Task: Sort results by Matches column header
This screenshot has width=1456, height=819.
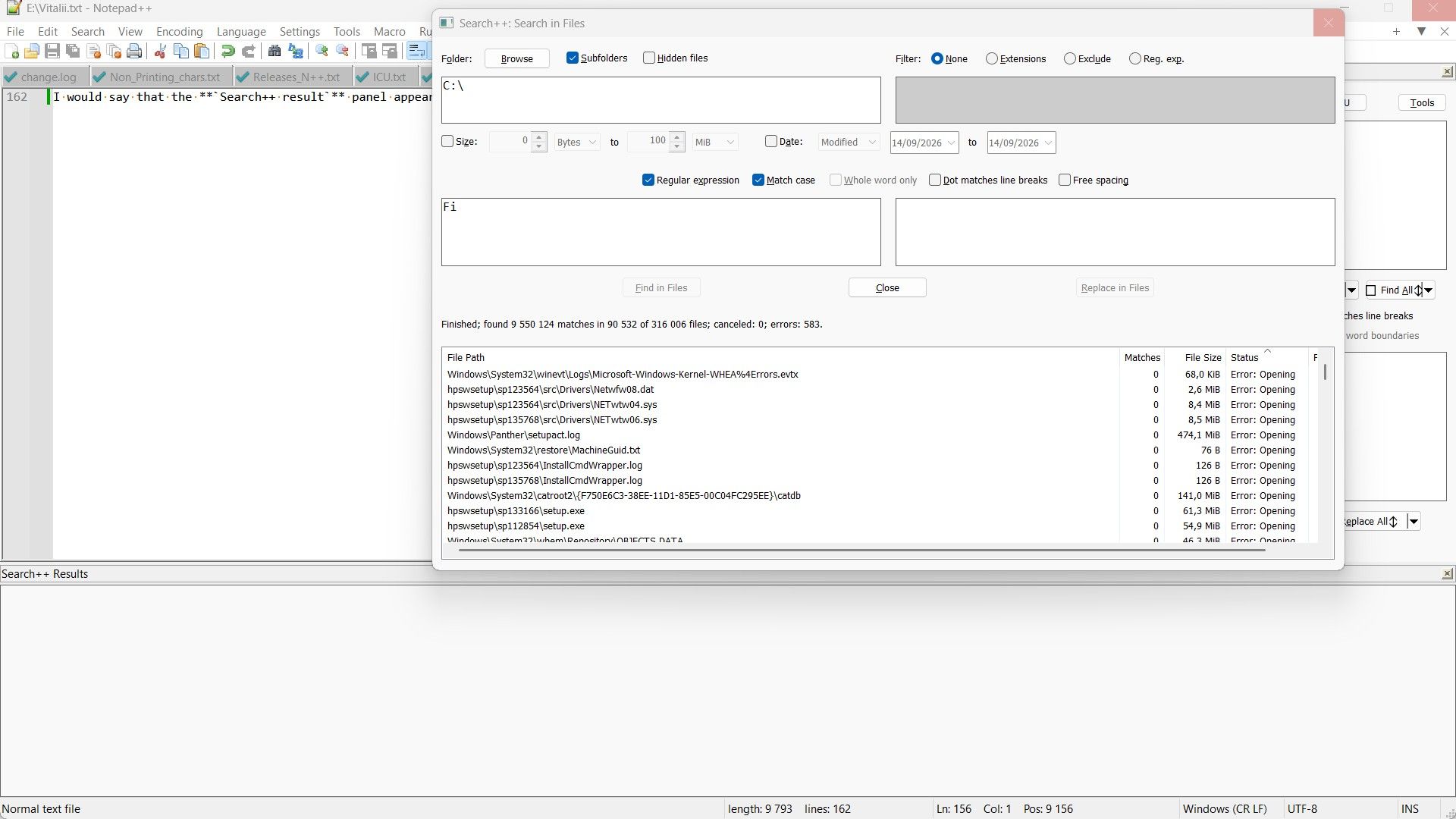Action: (1142, 358)
